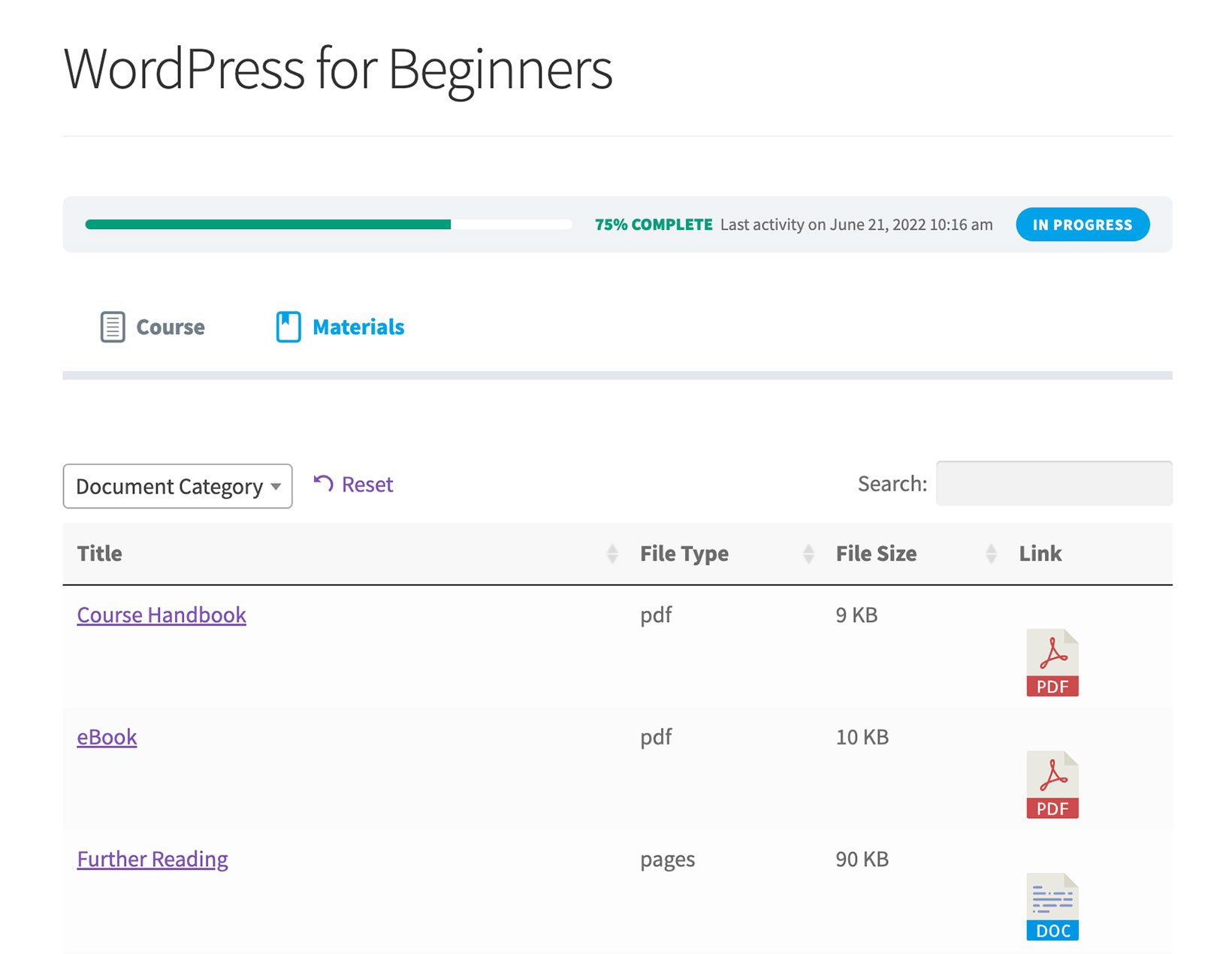Click the Title column header
The image size is (1232, 954).
tap(98, 553)
